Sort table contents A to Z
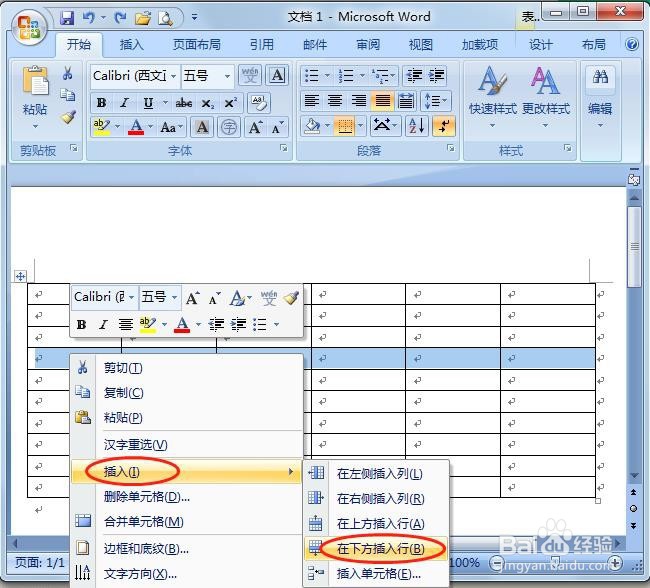Image resolution: width=650 pixels, height=588 pixels. (417, 126)
